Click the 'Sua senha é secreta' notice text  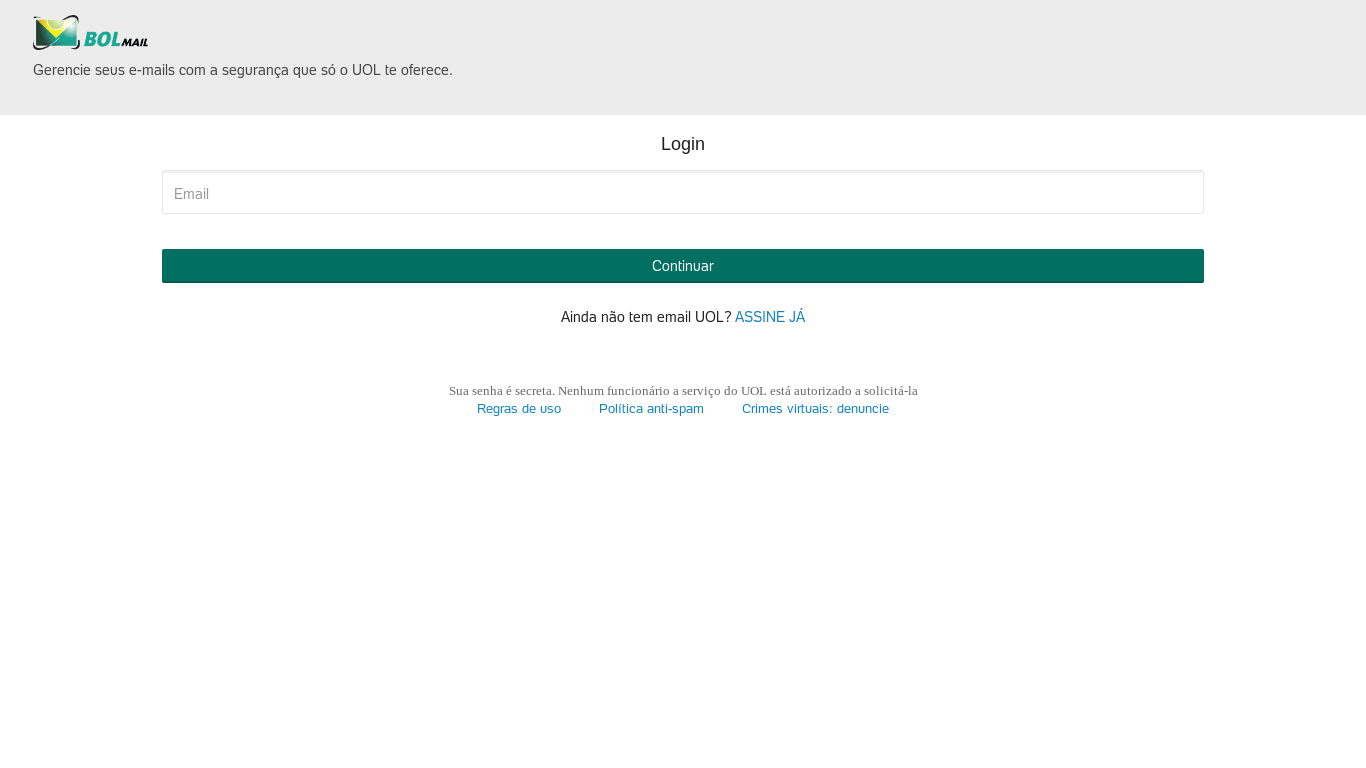(x=683, y=391)
